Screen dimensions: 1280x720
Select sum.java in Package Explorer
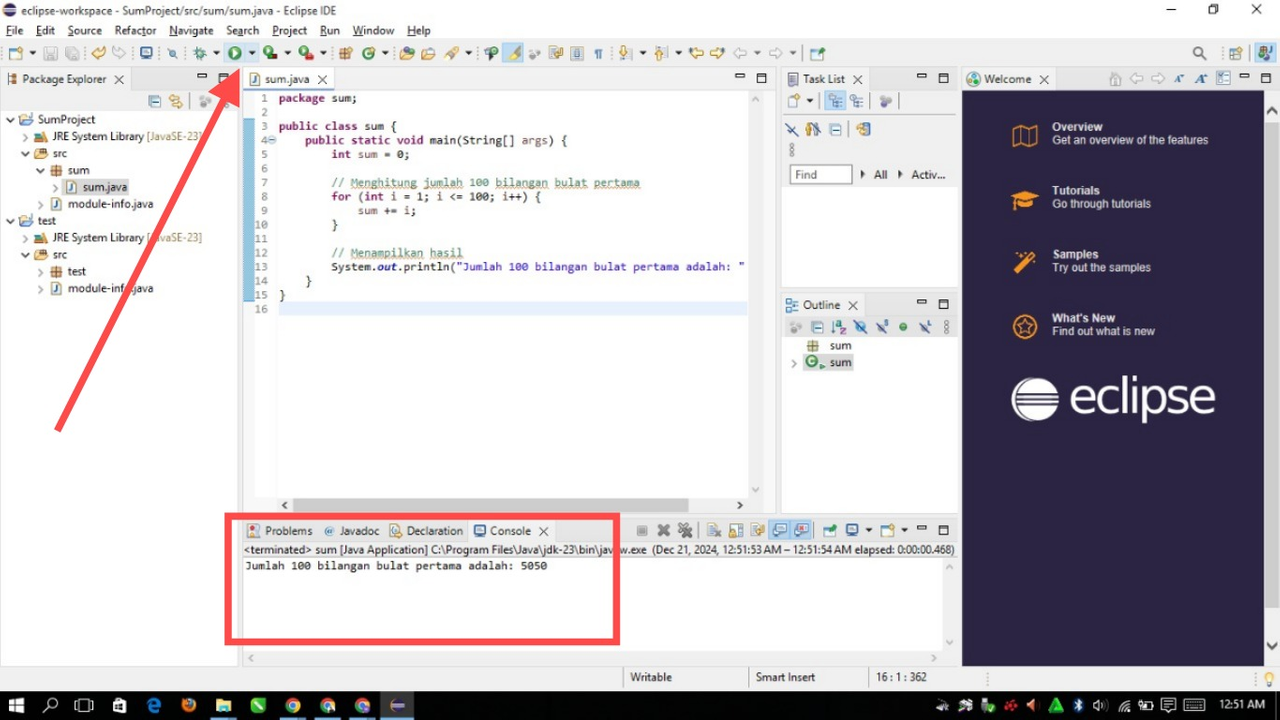coord(104,187)
